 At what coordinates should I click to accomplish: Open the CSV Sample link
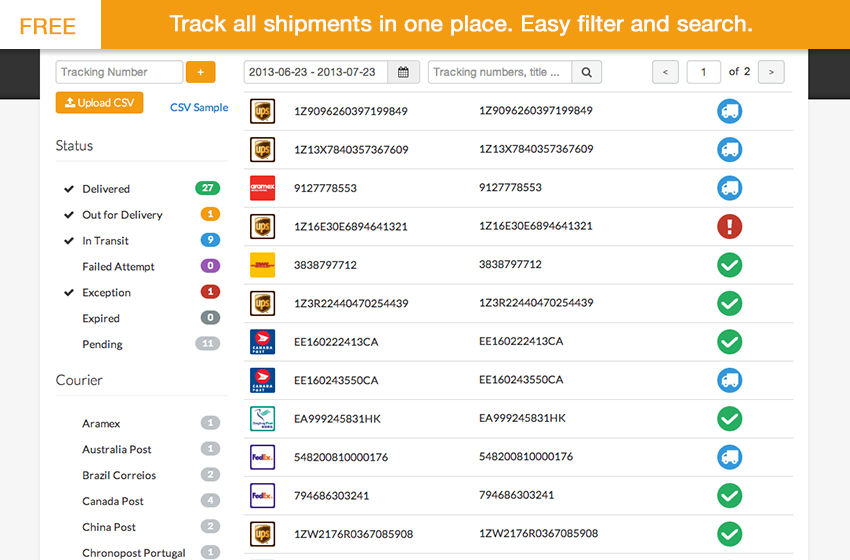(199, 108)
